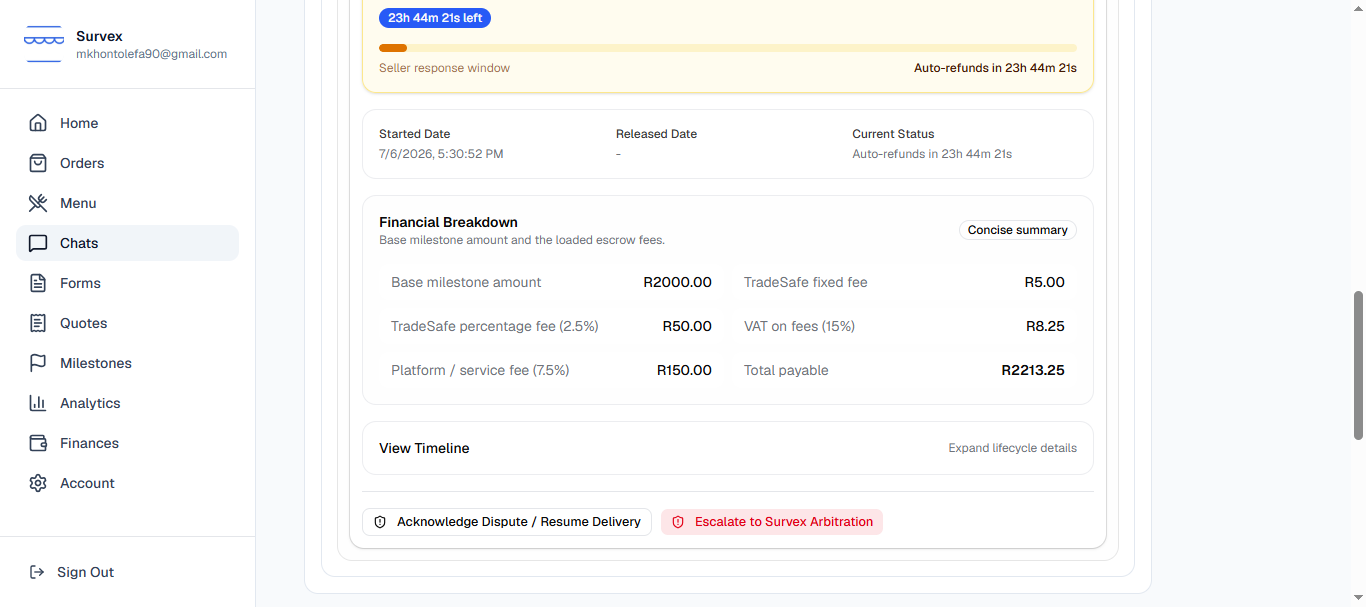
Task: Click the mkhontolefa90@gmail.com email text
Action: (x=152, y=54)
